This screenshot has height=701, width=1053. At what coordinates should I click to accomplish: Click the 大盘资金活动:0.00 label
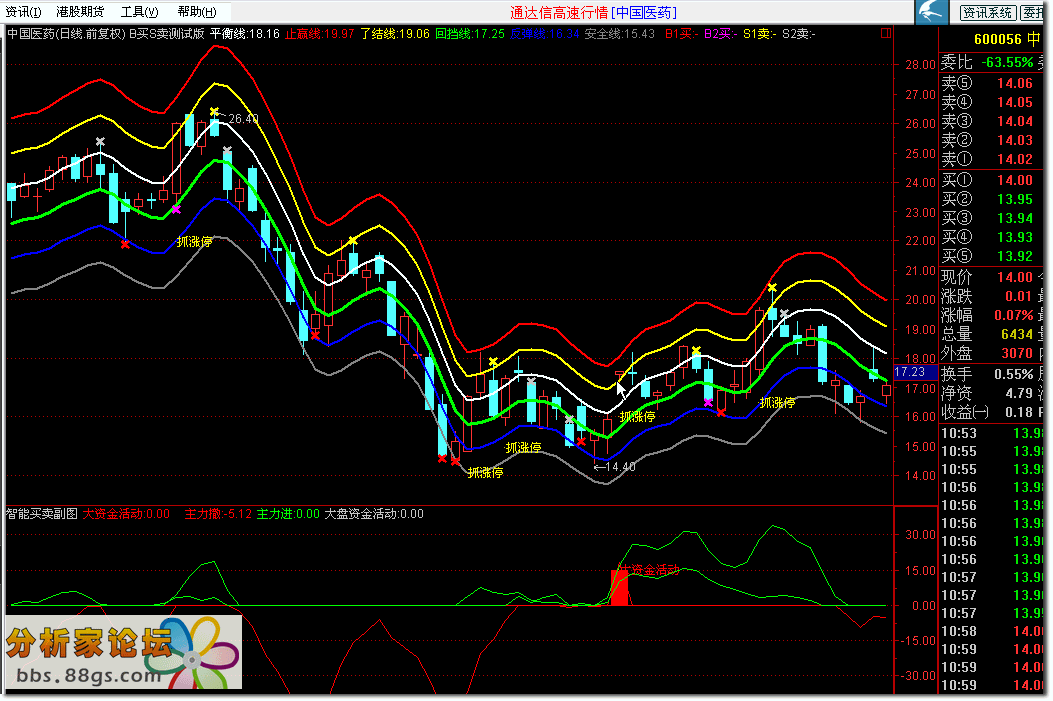pos(374,514)
